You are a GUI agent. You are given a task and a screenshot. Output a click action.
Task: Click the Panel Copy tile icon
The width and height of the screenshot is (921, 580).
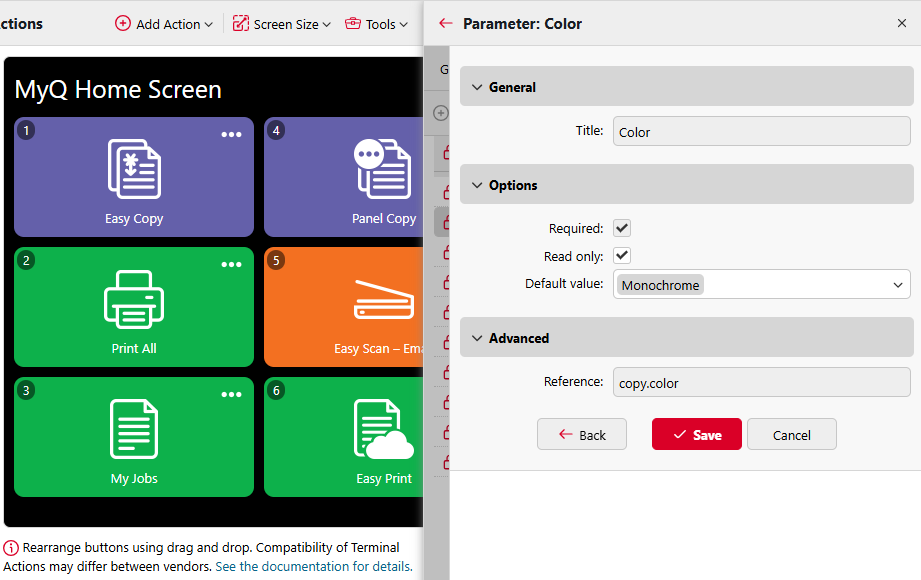point(383,169)
